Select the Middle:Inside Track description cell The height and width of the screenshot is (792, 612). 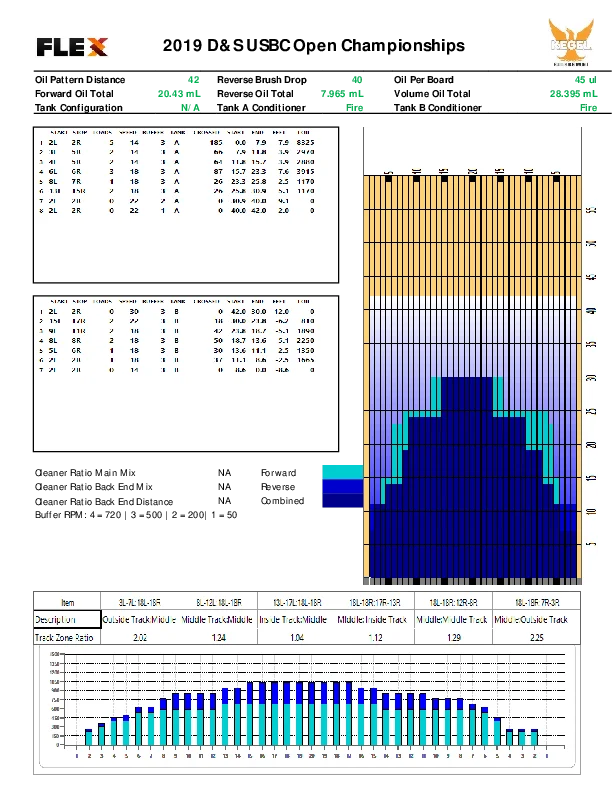[x=372, y=620]
